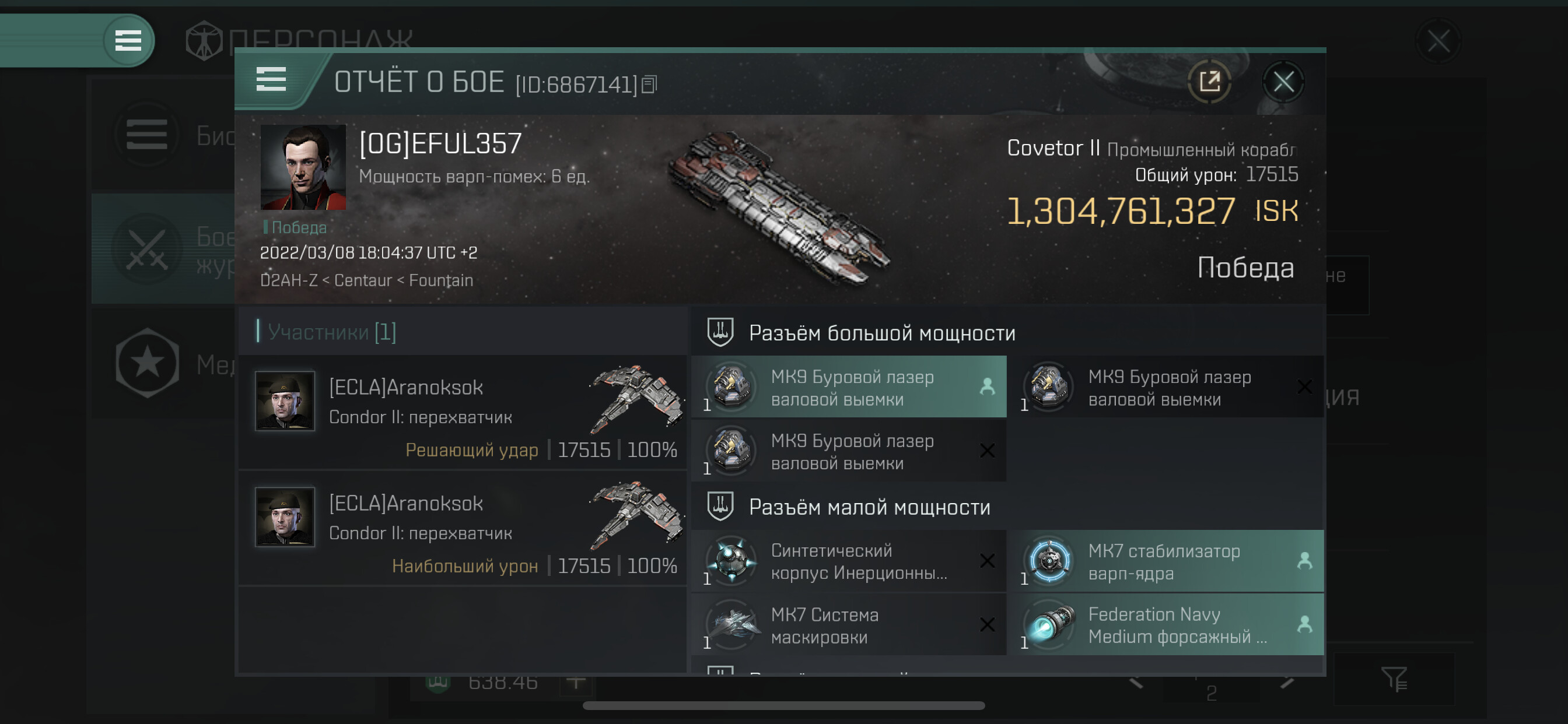This screenshot has height=724, width=1568.
Task: Click the Covetor II ship image
Action: 778,207
